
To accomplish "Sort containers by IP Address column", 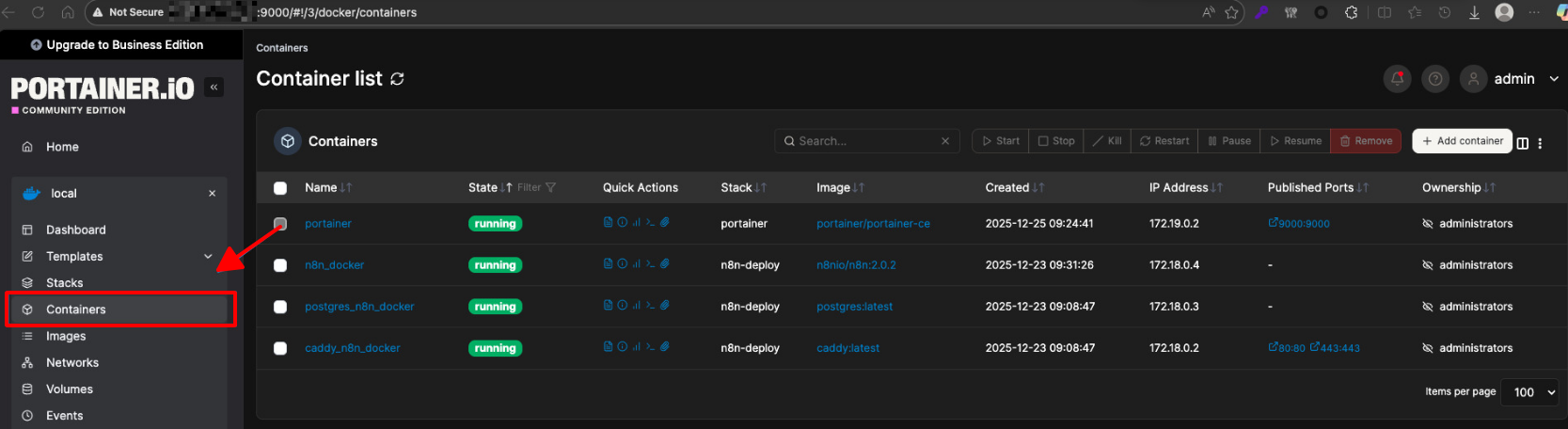I will click(1185, 187).
